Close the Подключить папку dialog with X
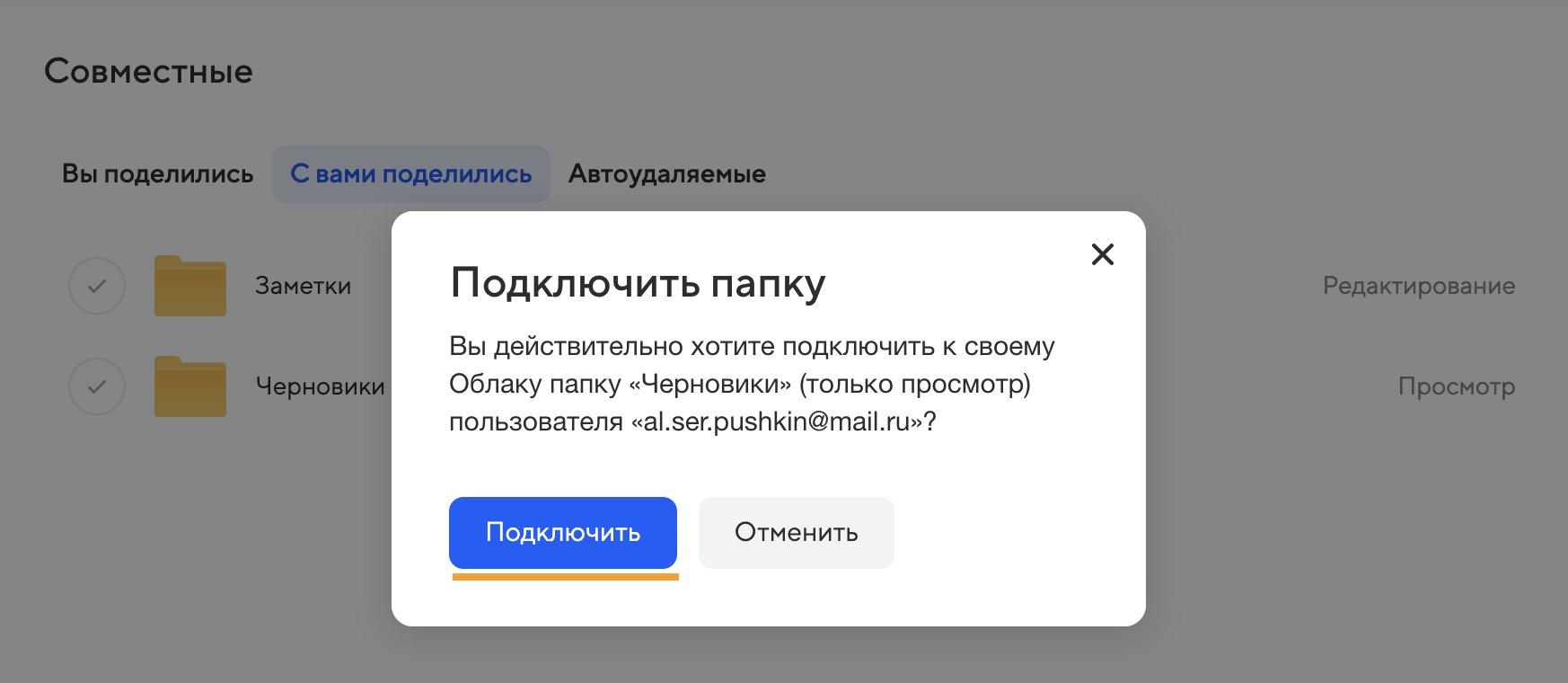1568x683 pixels. point(1102,254)
